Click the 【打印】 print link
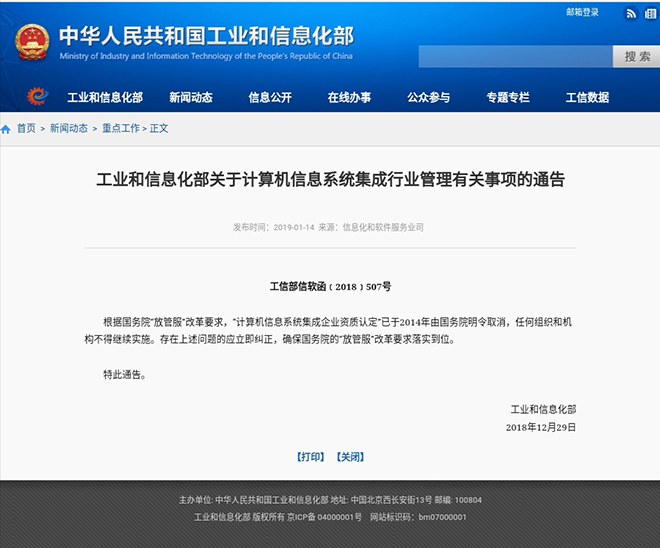The image size is (660, 548). pyautogui.click(x=310, y=457)
